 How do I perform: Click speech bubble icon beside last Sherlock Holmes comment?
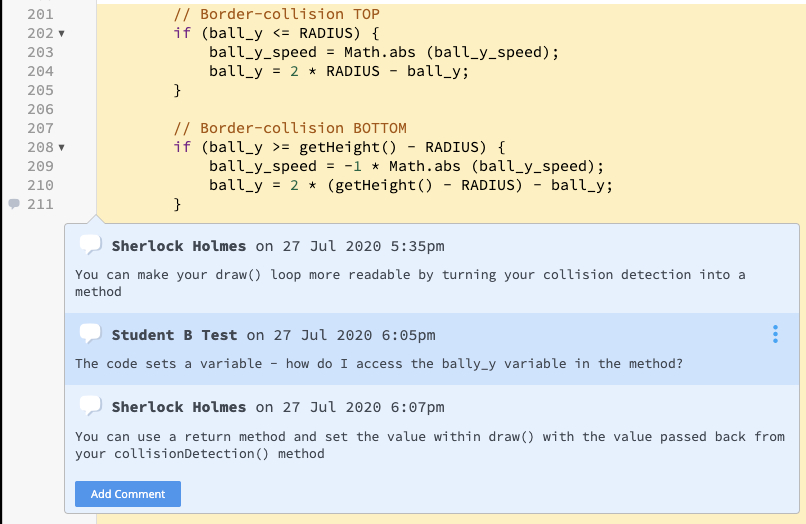(x=91, y=406)
